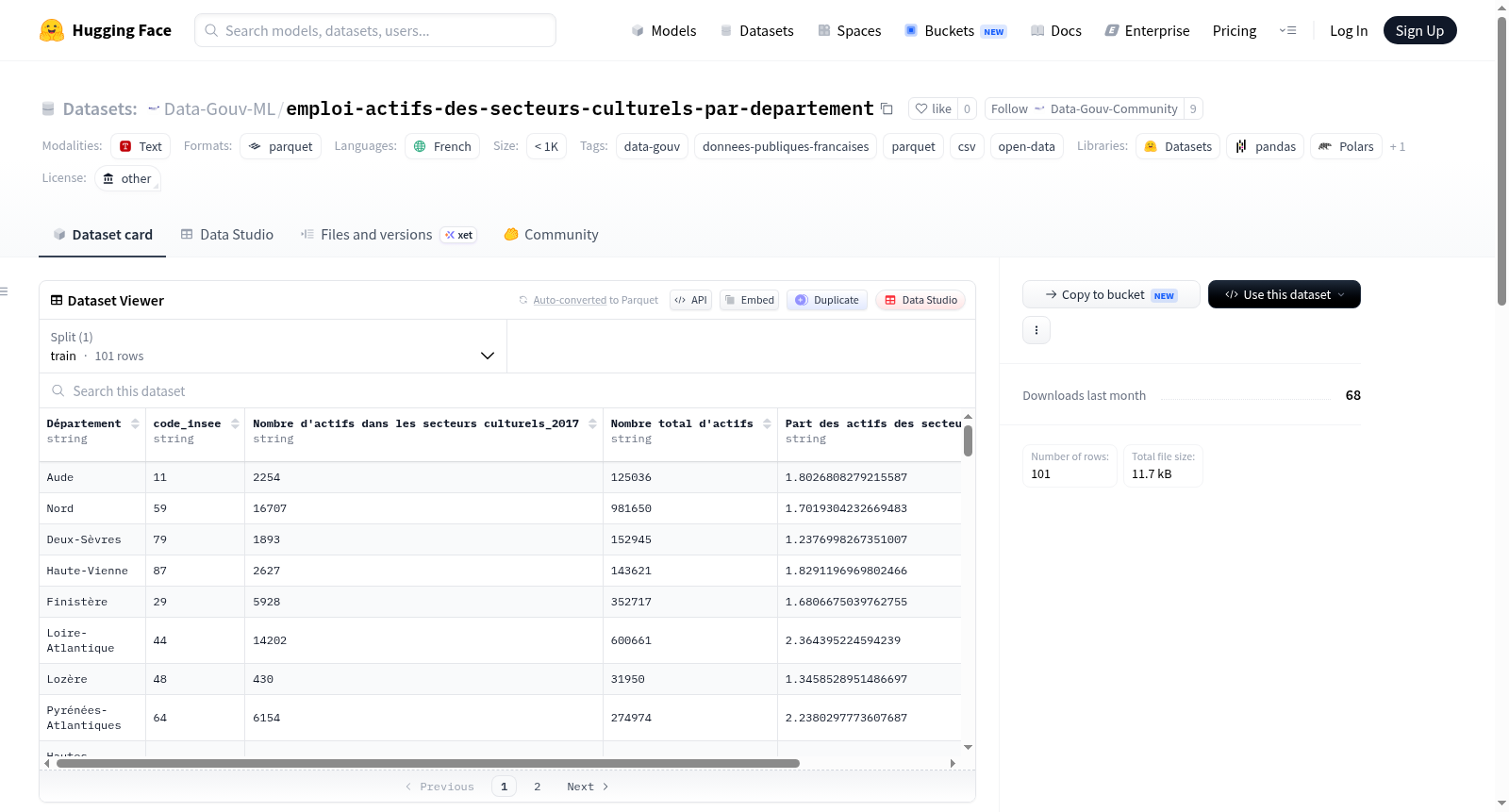
Task: Open the navigation overflow menu icon
Action: pos(1287,30)
